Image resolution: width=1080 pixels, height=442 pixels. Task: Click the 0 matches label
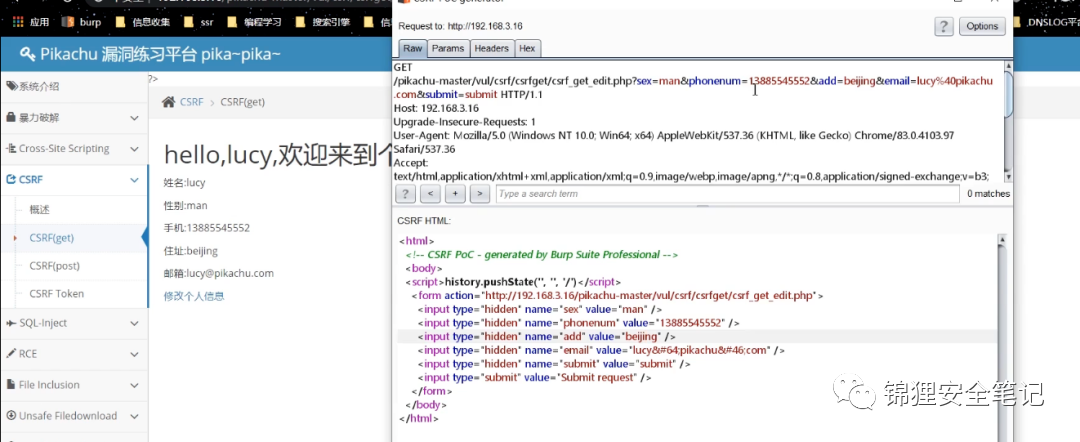click(988, 194)
